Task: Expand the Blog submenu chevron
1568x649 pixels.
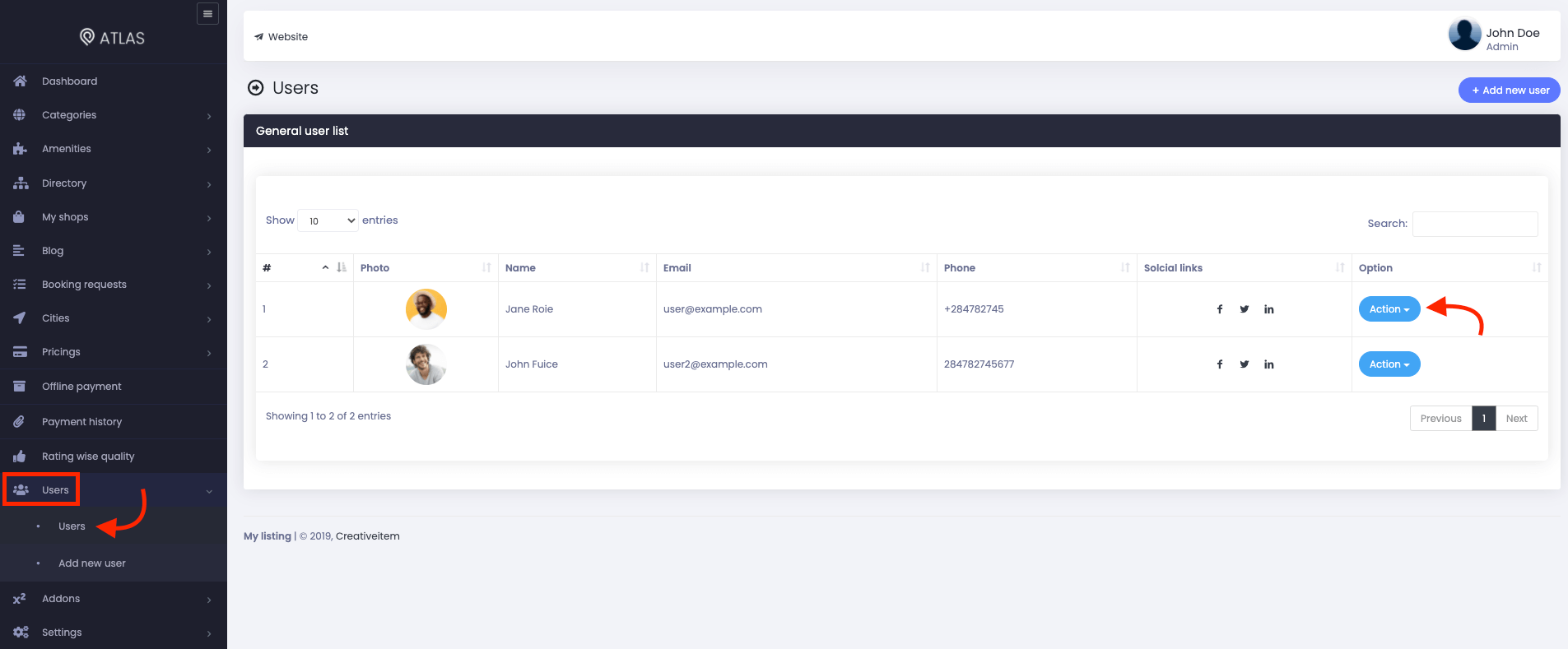Action: point(209,252)
